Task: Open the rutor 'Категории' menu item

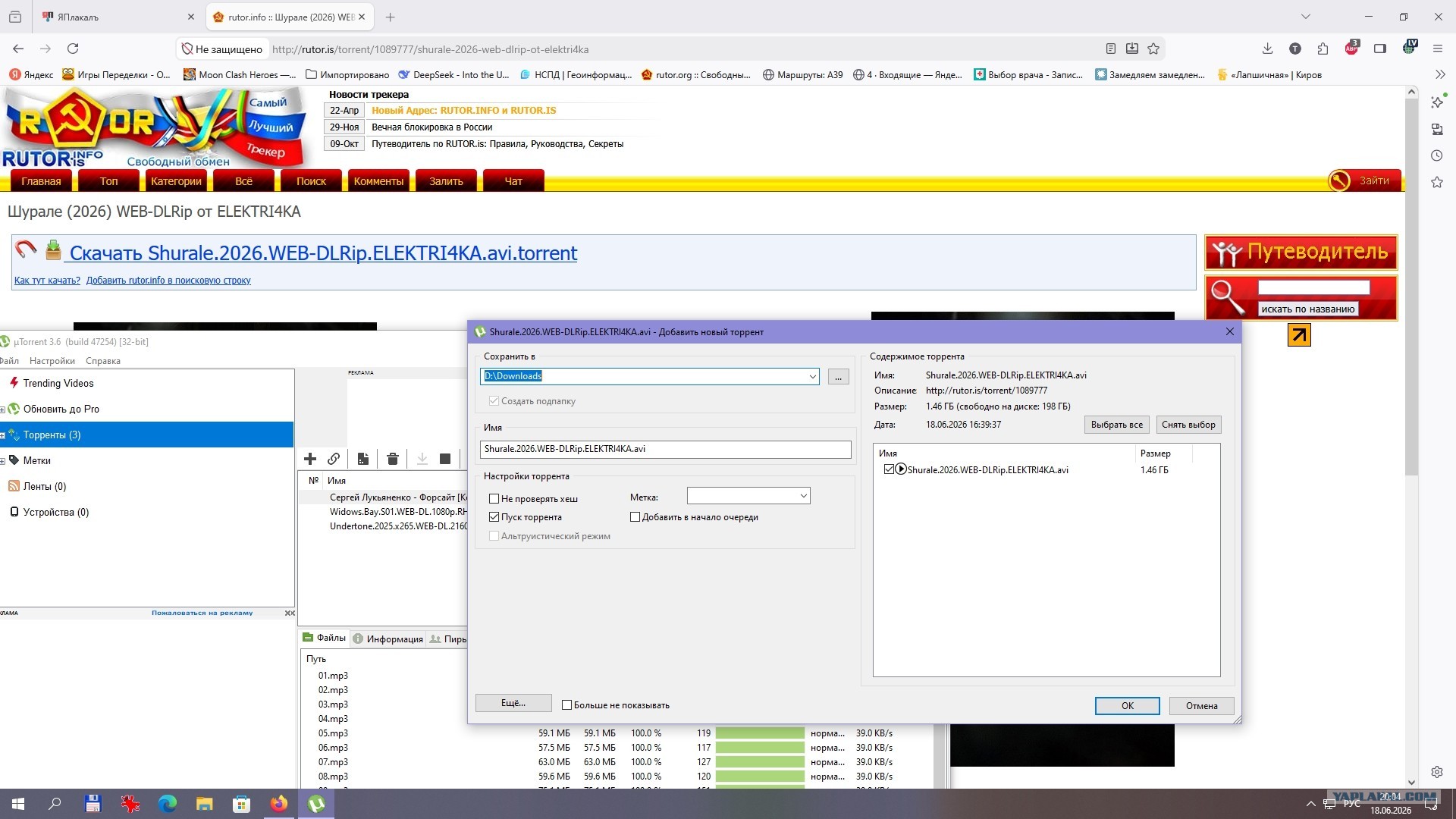Action: 176,181
